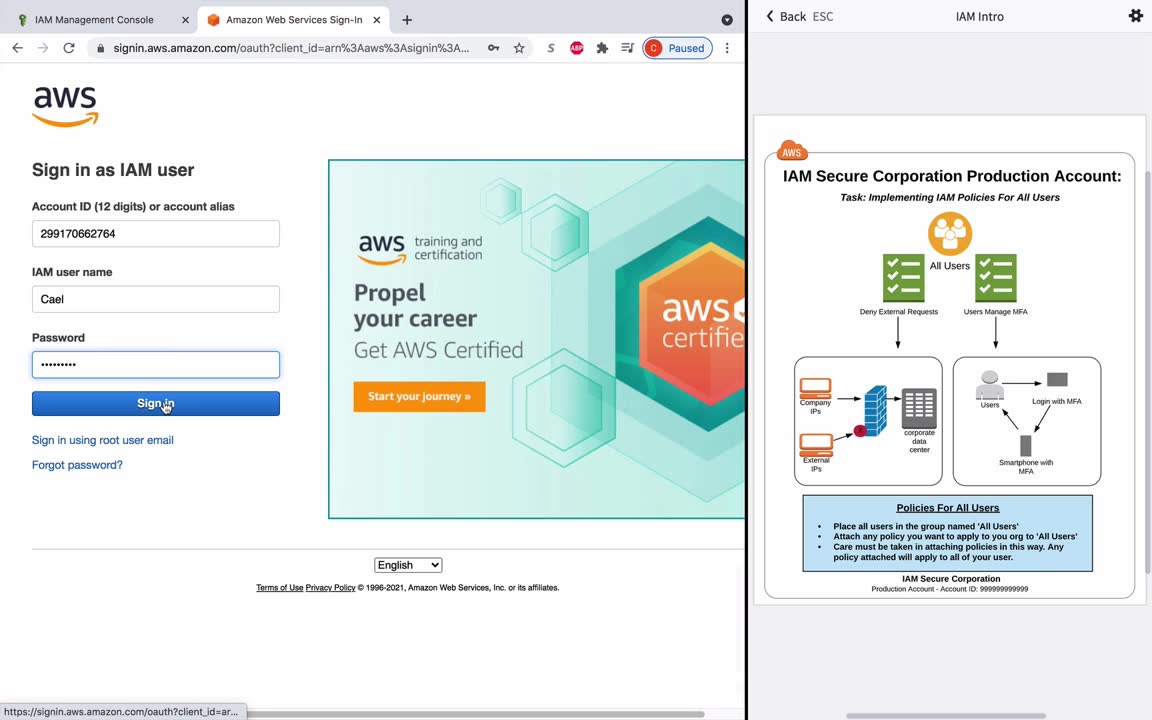This screenshot has height=720, width=1152.
Task: Reload the sign-in page
Action: coord(68,48)
